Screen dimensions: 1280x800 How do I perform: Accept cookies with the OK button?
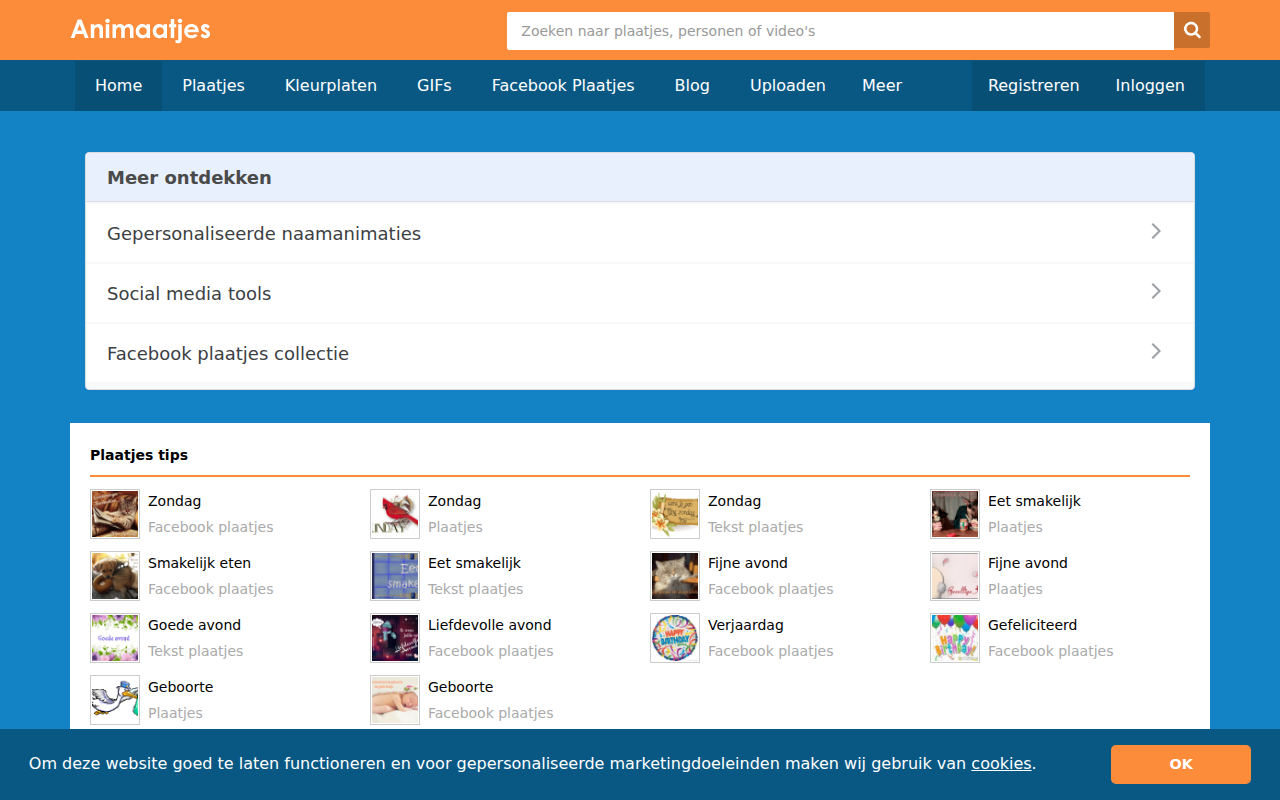pos(1181,764)
